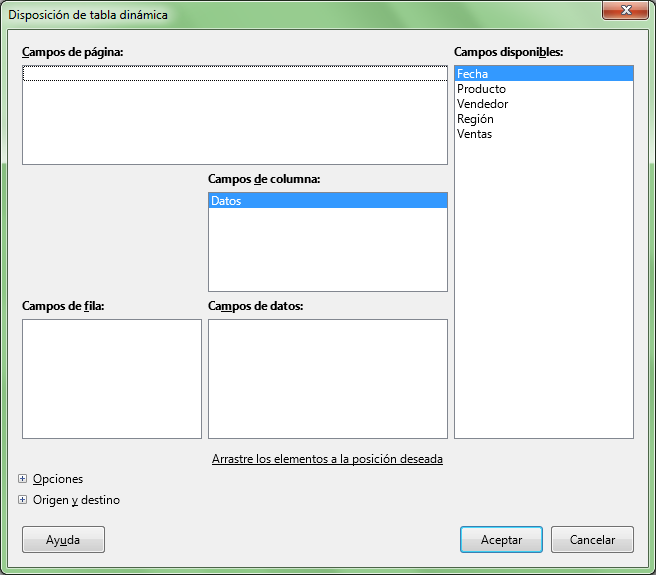The width and height of the screenshot is (656, 575).
Task: Select the Producto field
Action: point(481,89)
